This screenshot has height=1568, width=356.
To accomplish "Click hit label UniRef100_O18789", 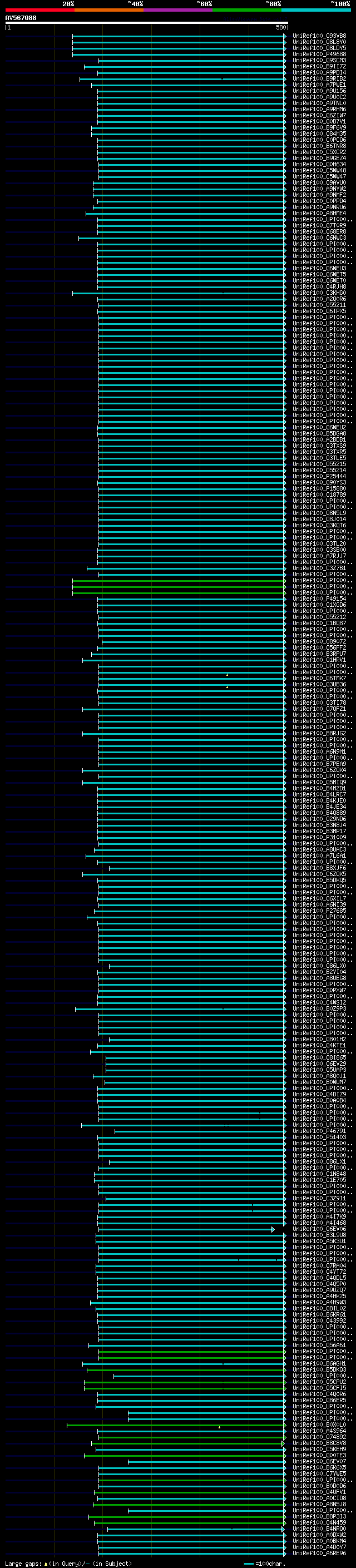I will [319, 495].
